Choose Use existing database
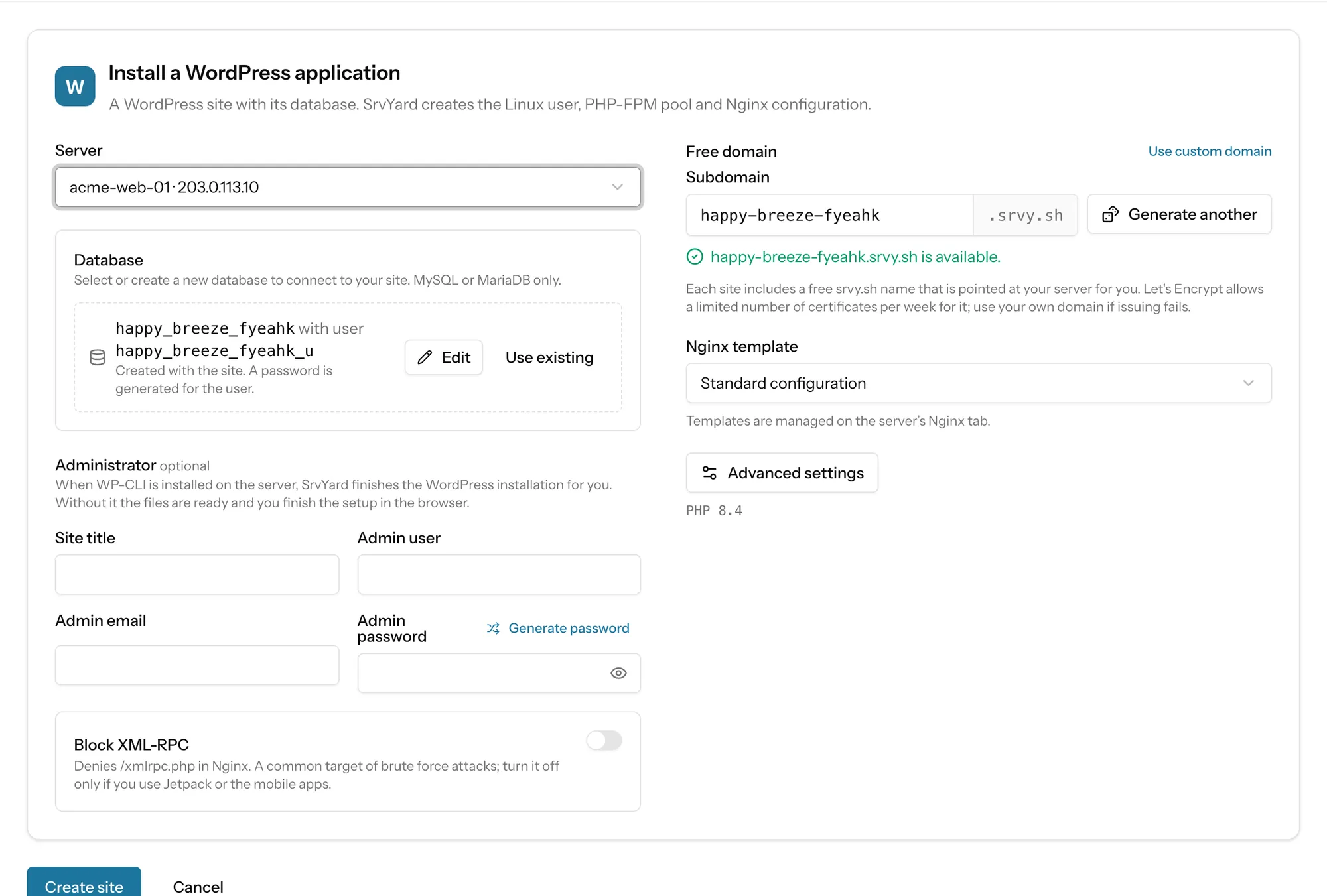 [549, 357]
